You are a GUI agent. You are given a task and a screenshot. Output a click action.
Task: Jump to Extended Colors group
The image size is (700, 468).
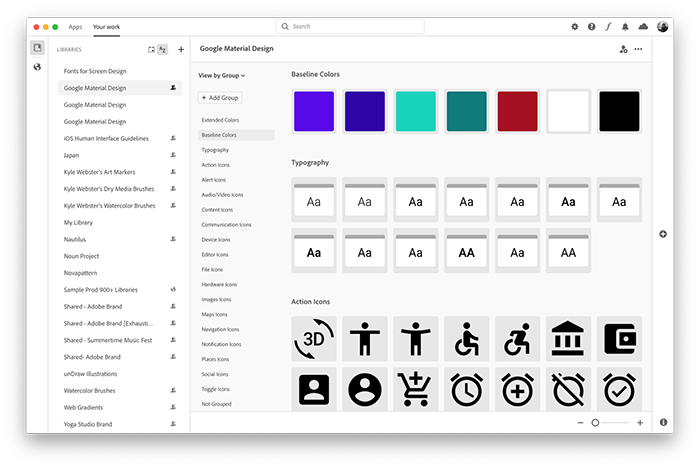(x=220, y=120)
